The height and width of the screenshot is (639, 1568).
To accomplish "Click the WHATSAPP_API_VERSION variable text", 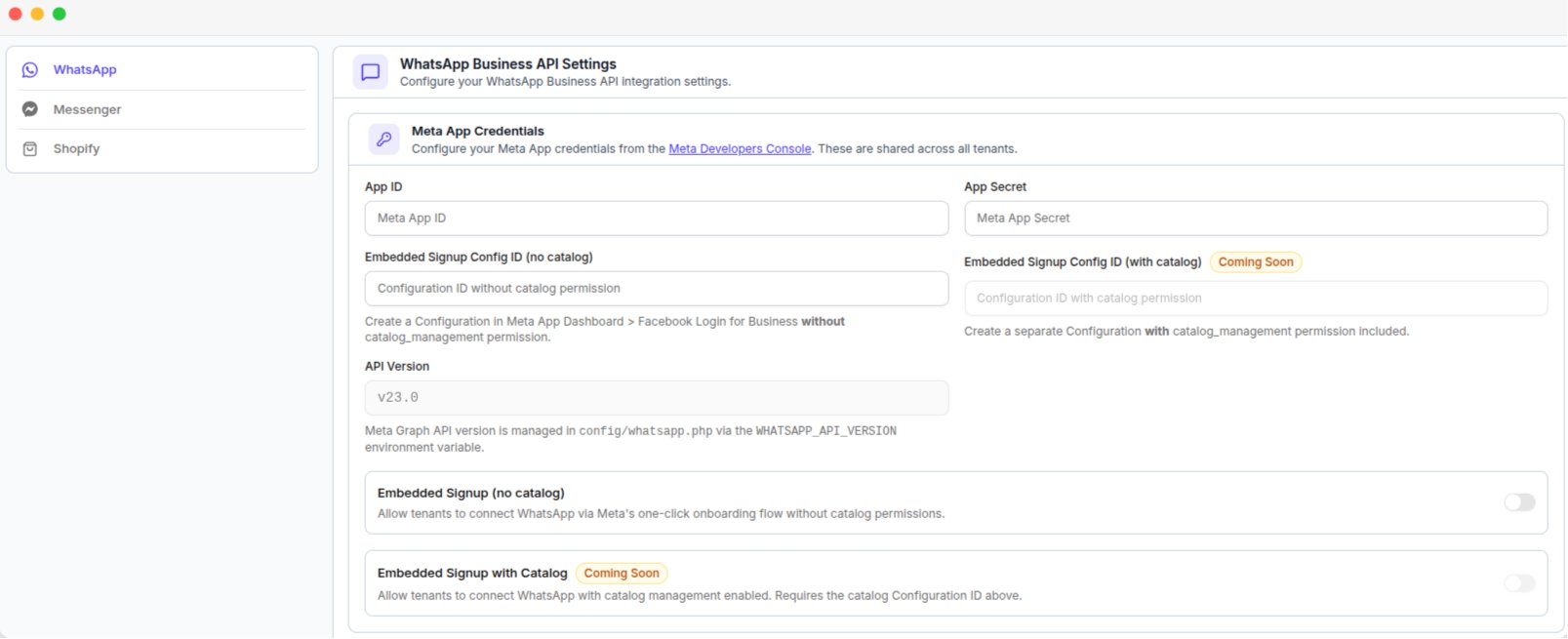I will click(826, 431).
